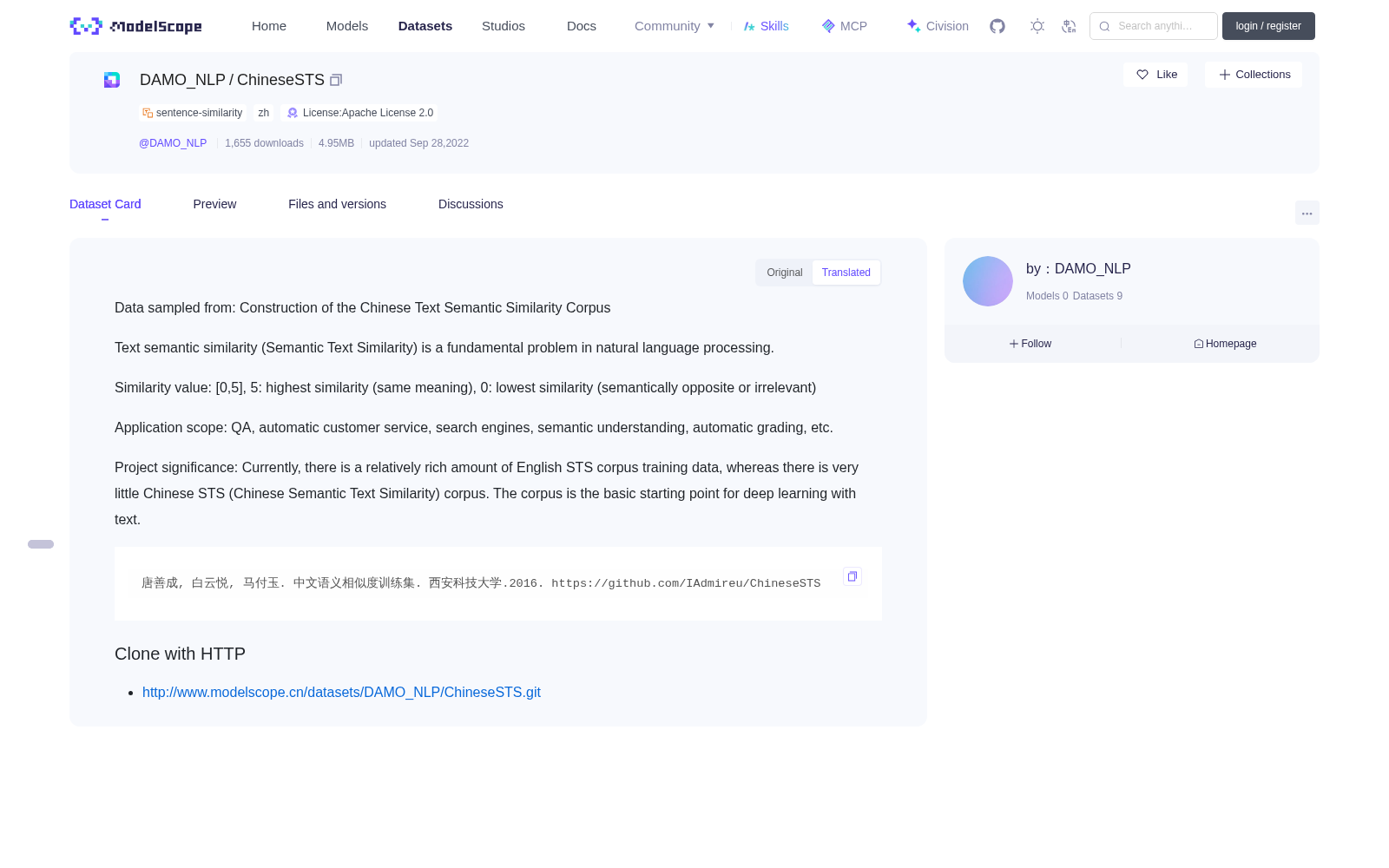Screen dimensions: 1389x868
Task: Open the ChineseSTS.git clone URL
Action: (x=341, y=692)
